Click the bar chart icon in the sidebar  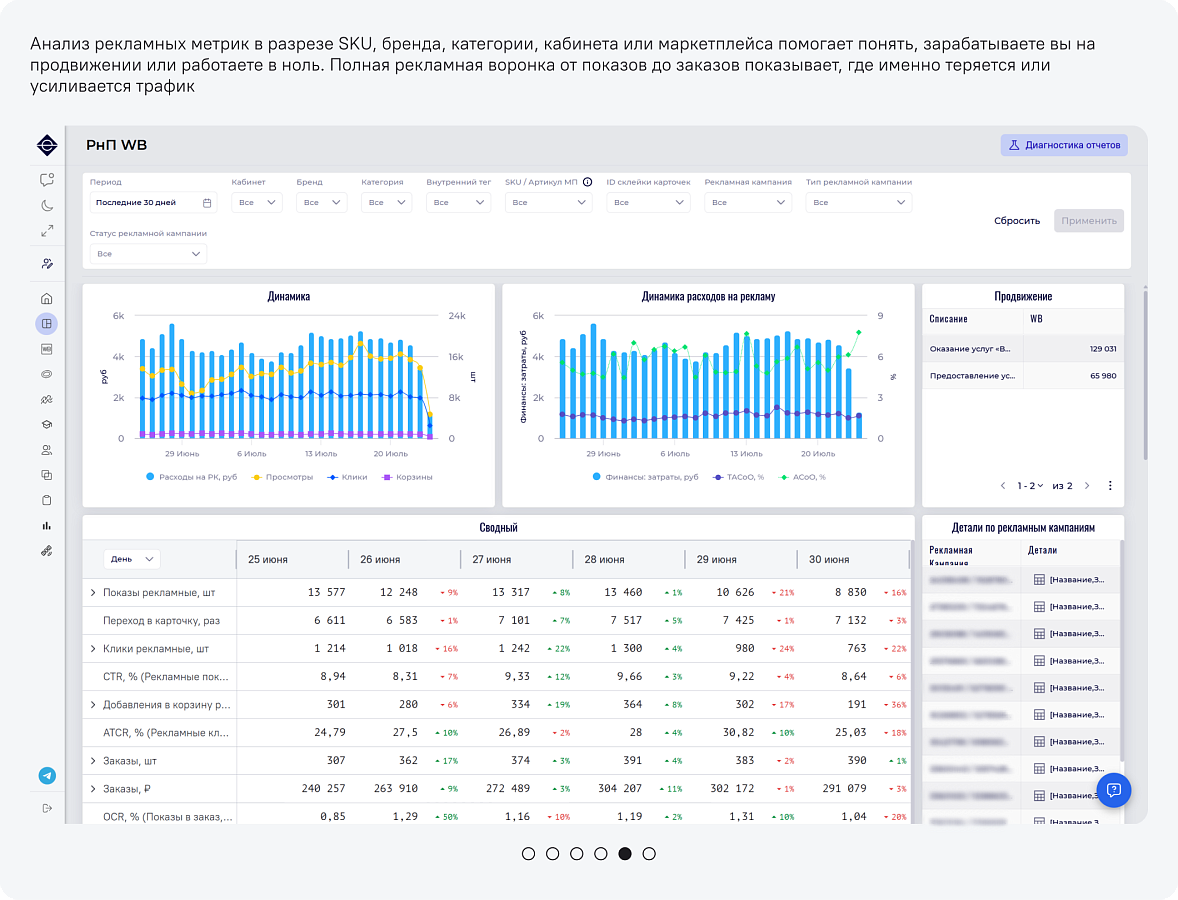coord(47,525)
